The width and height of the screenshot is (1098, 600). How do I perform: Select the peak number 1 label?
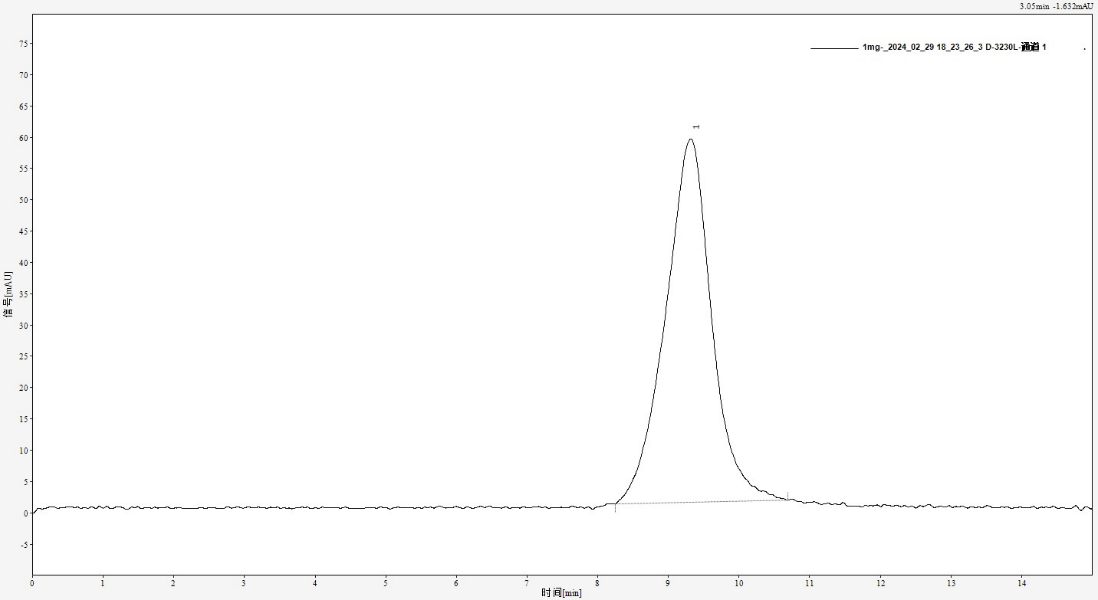pyautogui.click(x=696, y=127)
